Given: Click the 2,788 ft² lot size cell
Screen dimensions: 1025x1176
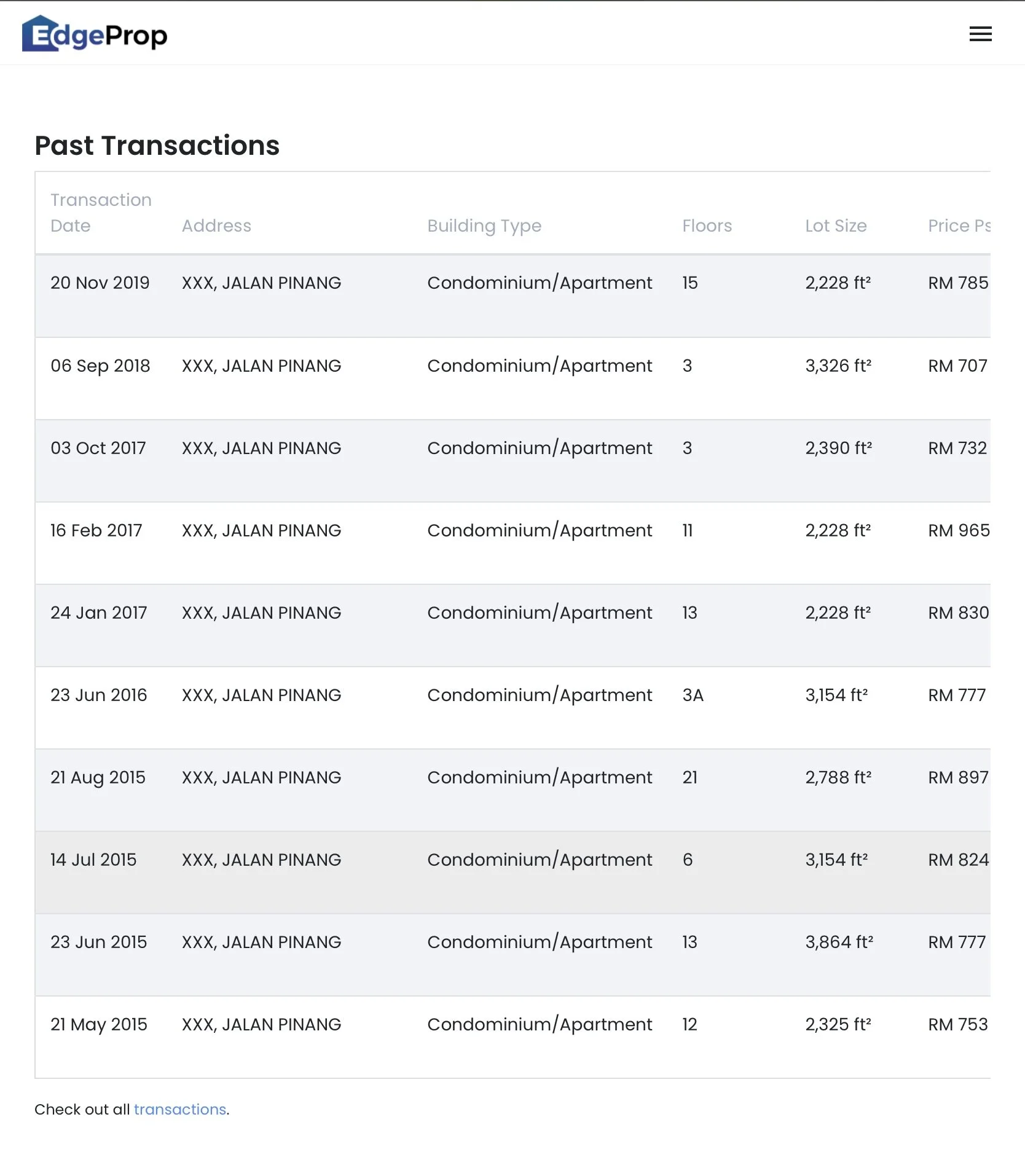Looking at the screenshot, I should (x=838, y=777).
